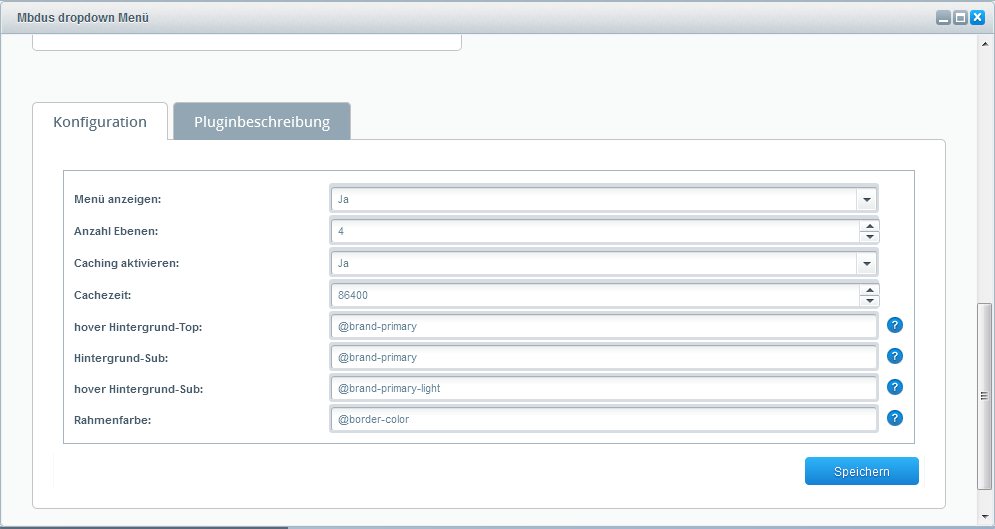Click the vertical scrollbar handle
Screen dimensions: 995x529
click(985, 395)
